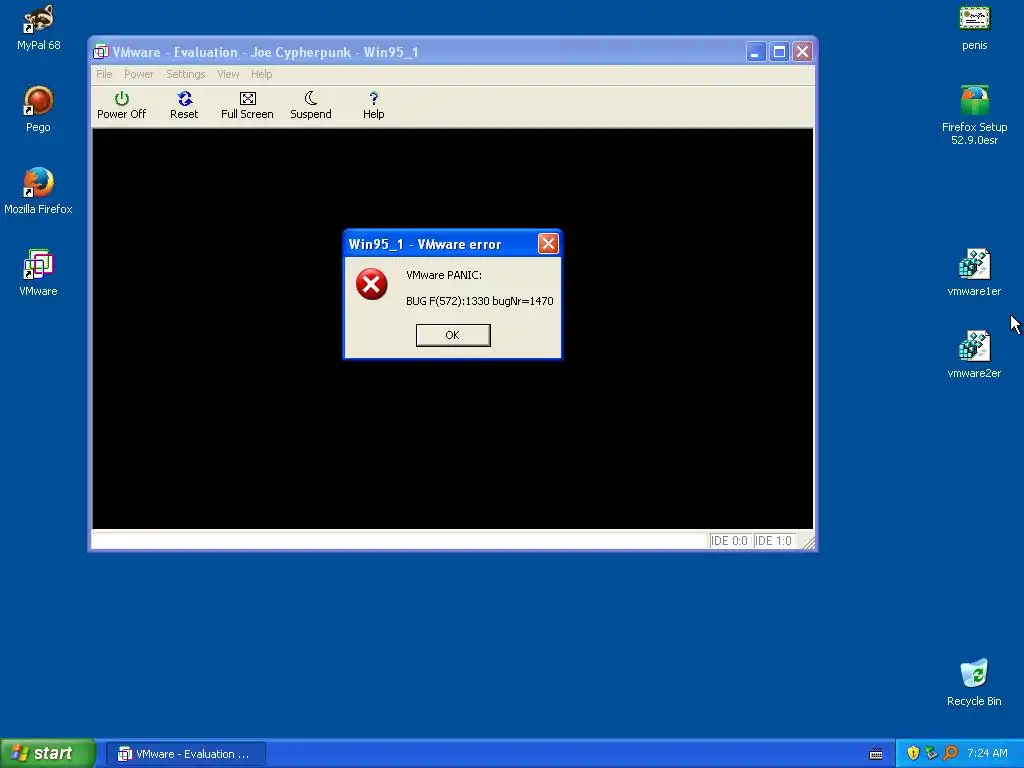Click the red error icon in dialog
Image resolution: width=1024 pixels, height=768 pixels.
click(x=372, y=284)
